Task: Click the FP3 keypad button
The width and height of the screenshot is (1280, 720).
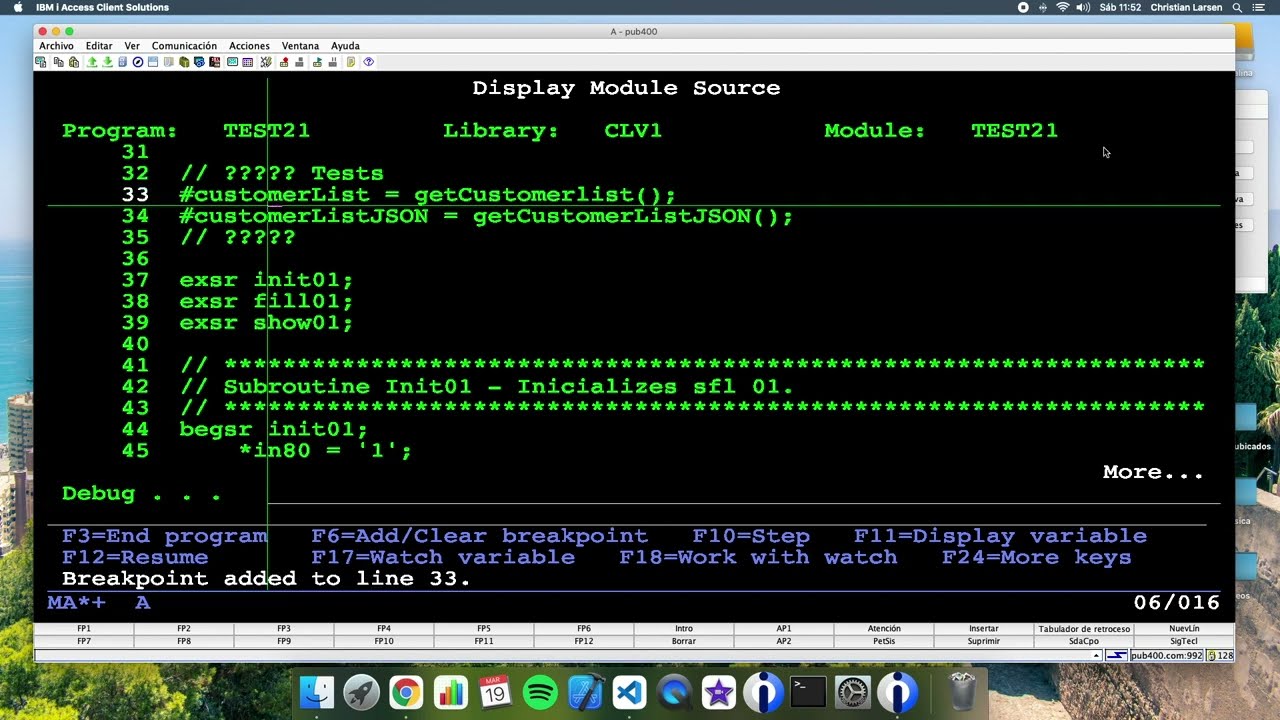Action: click(284, 629)
